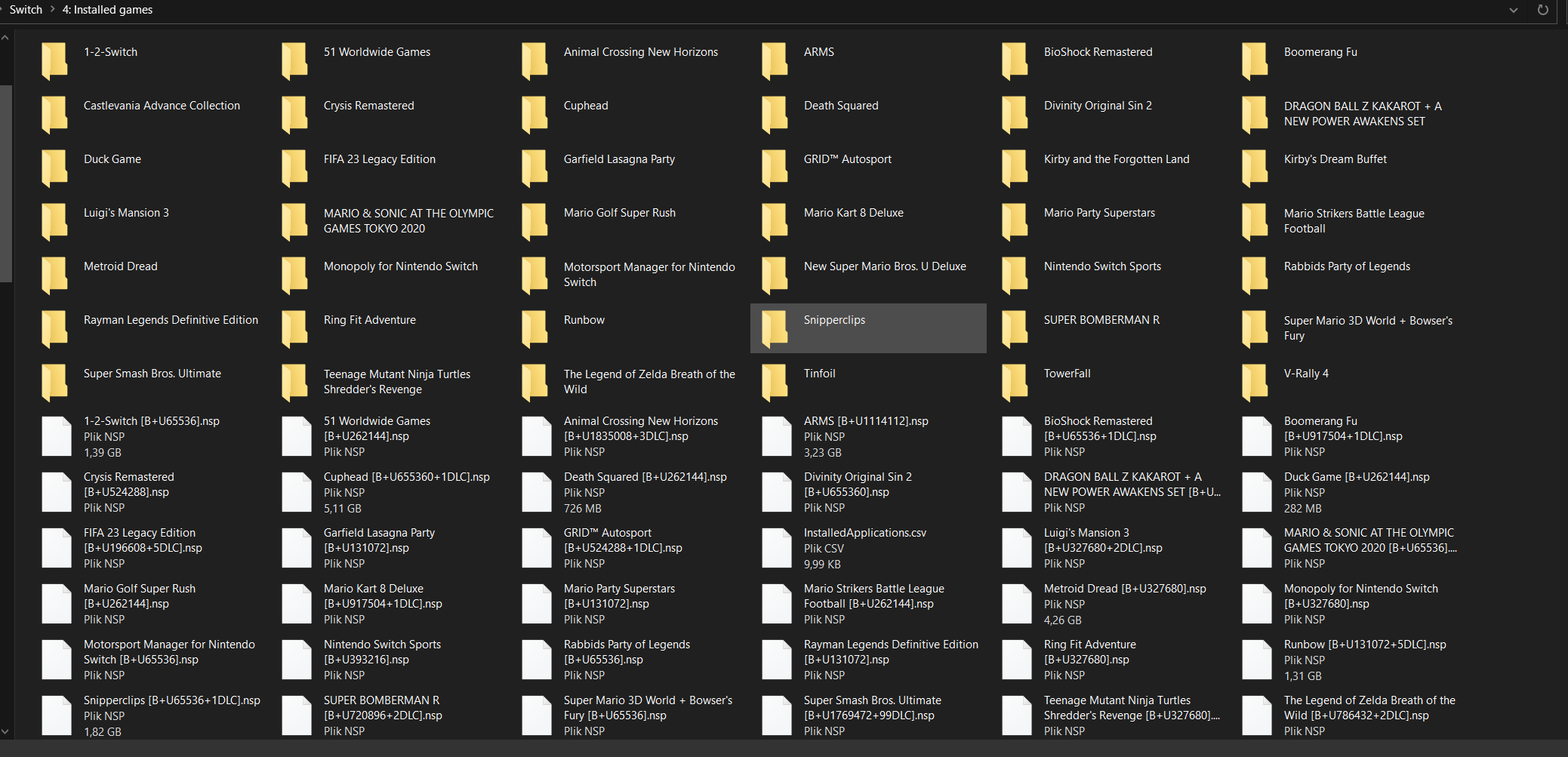
Task: Navigate to Switch in the address breadcrumb
Action: [26, 10]
